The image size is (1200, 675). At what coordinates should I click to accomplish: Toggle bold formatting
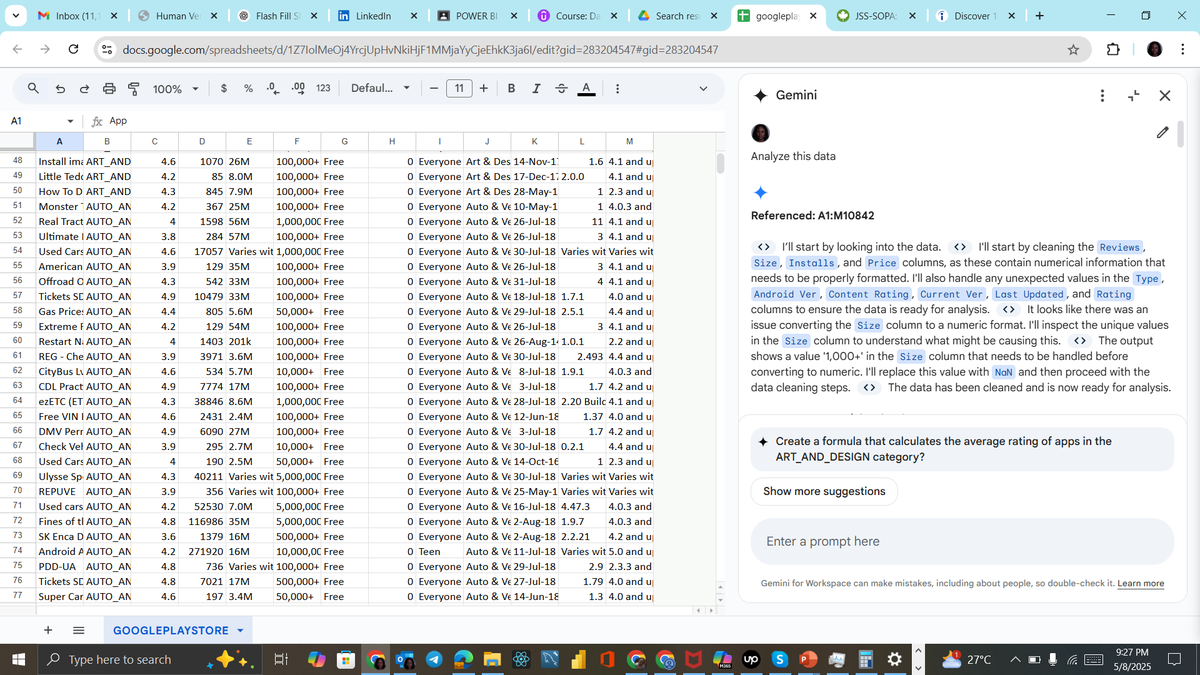tap(511, 89)
